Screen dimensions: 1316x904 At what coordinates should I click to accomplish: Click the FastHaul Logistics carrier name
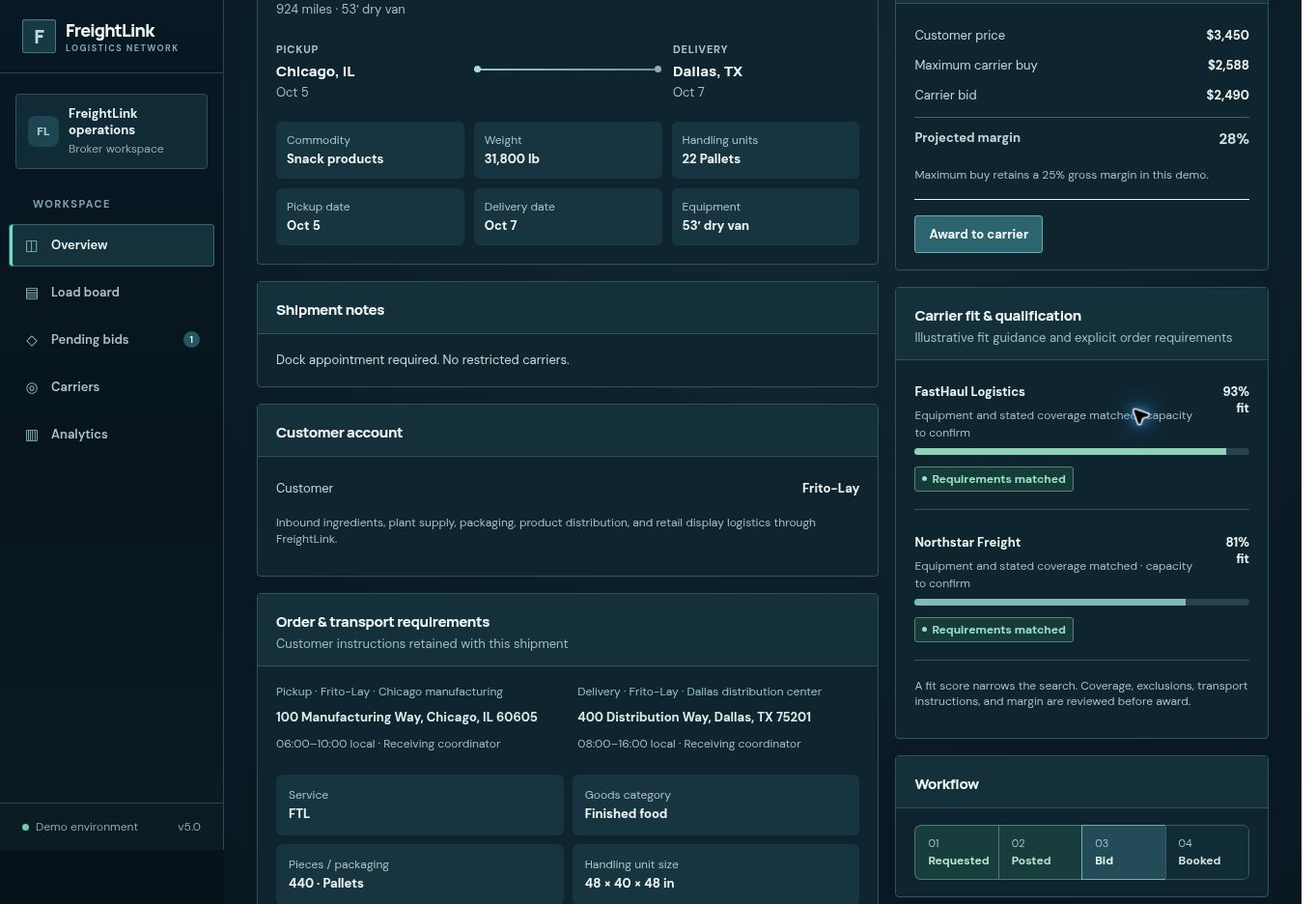click(x=969, y=391)
